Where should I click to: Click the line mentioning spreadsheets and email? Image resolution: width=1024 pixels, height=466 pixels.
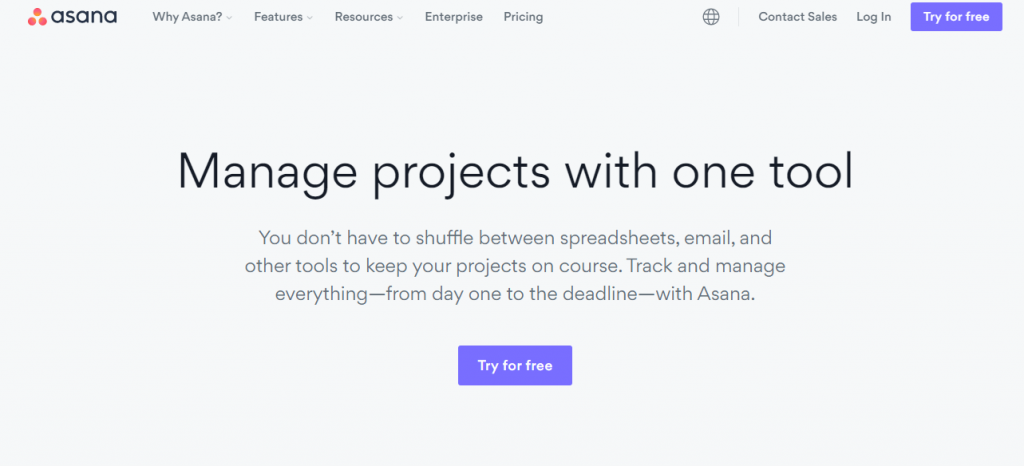click(x=515, y=238)
